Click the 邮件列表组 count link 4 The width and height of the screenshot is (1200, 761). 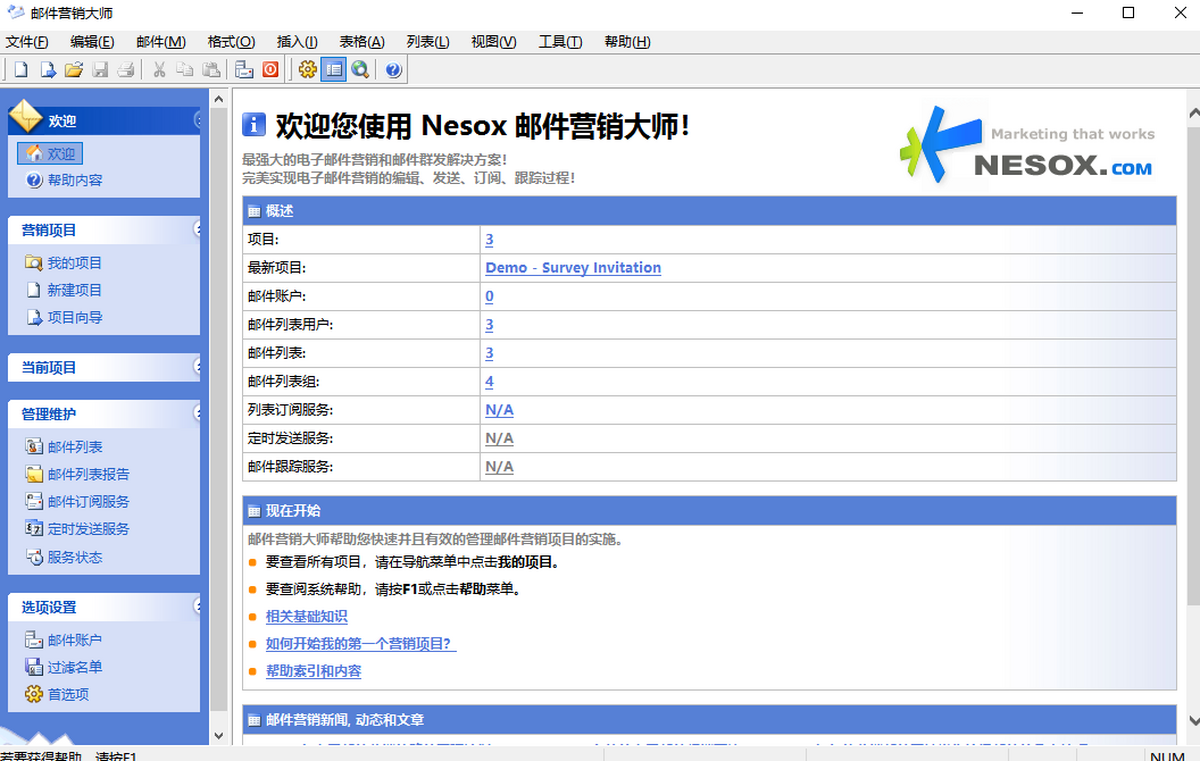pyautogui.click(x=490, y=381)
